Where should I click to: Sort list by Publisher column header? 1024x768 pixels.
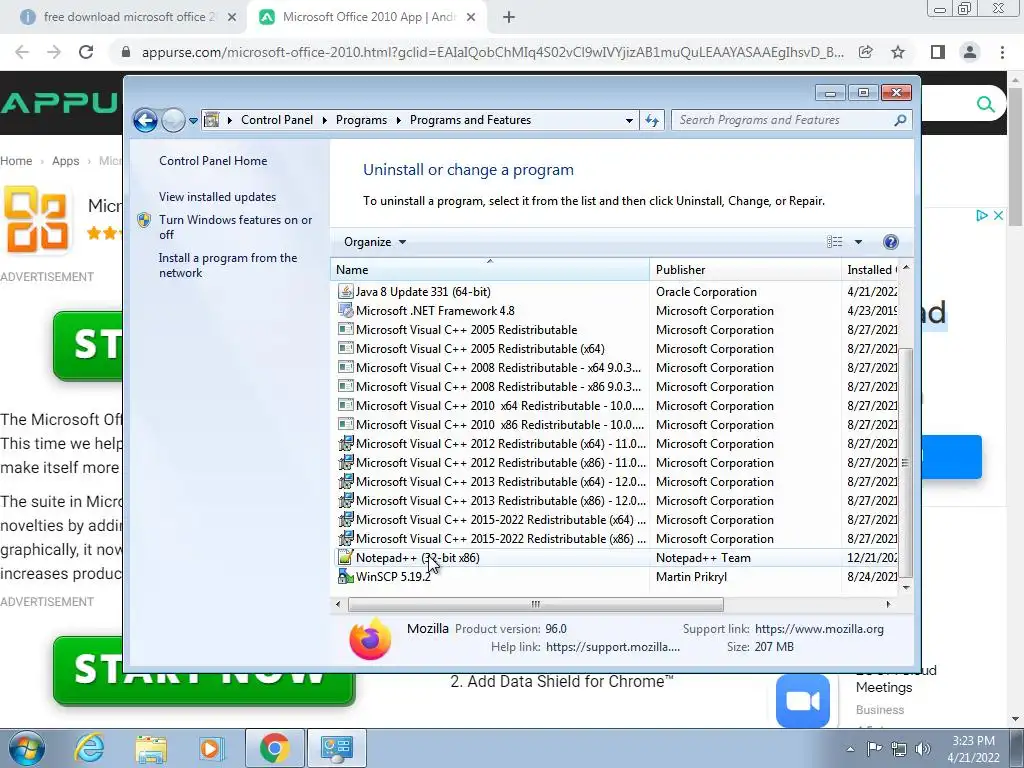745,270
